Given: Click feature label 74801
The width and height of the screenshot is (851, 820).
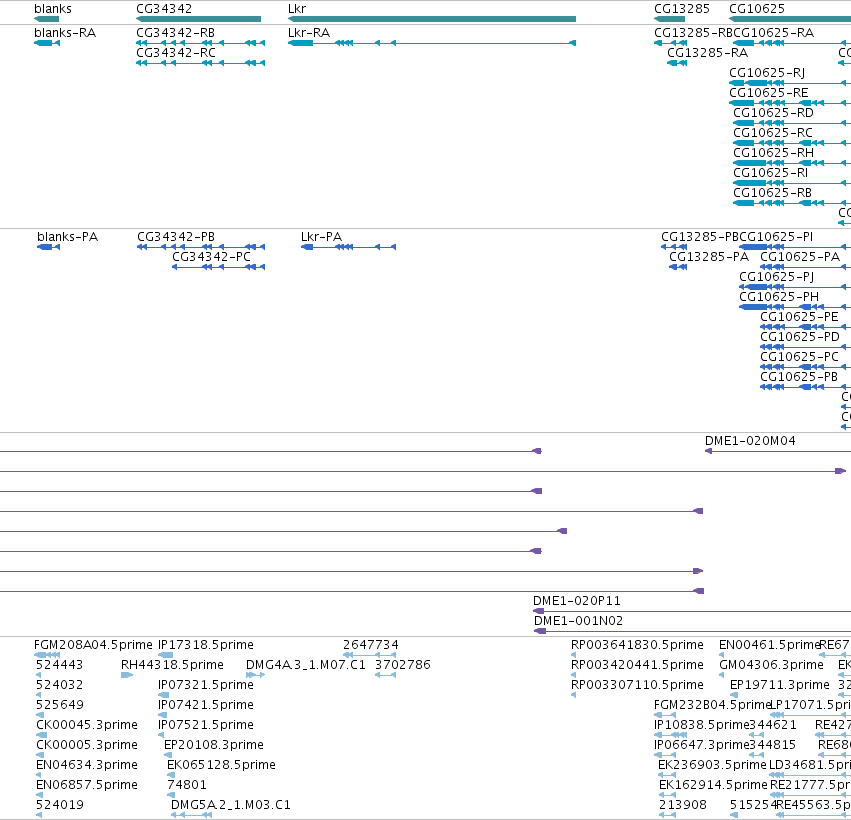Looking at the screenshot, I should 187,786.
